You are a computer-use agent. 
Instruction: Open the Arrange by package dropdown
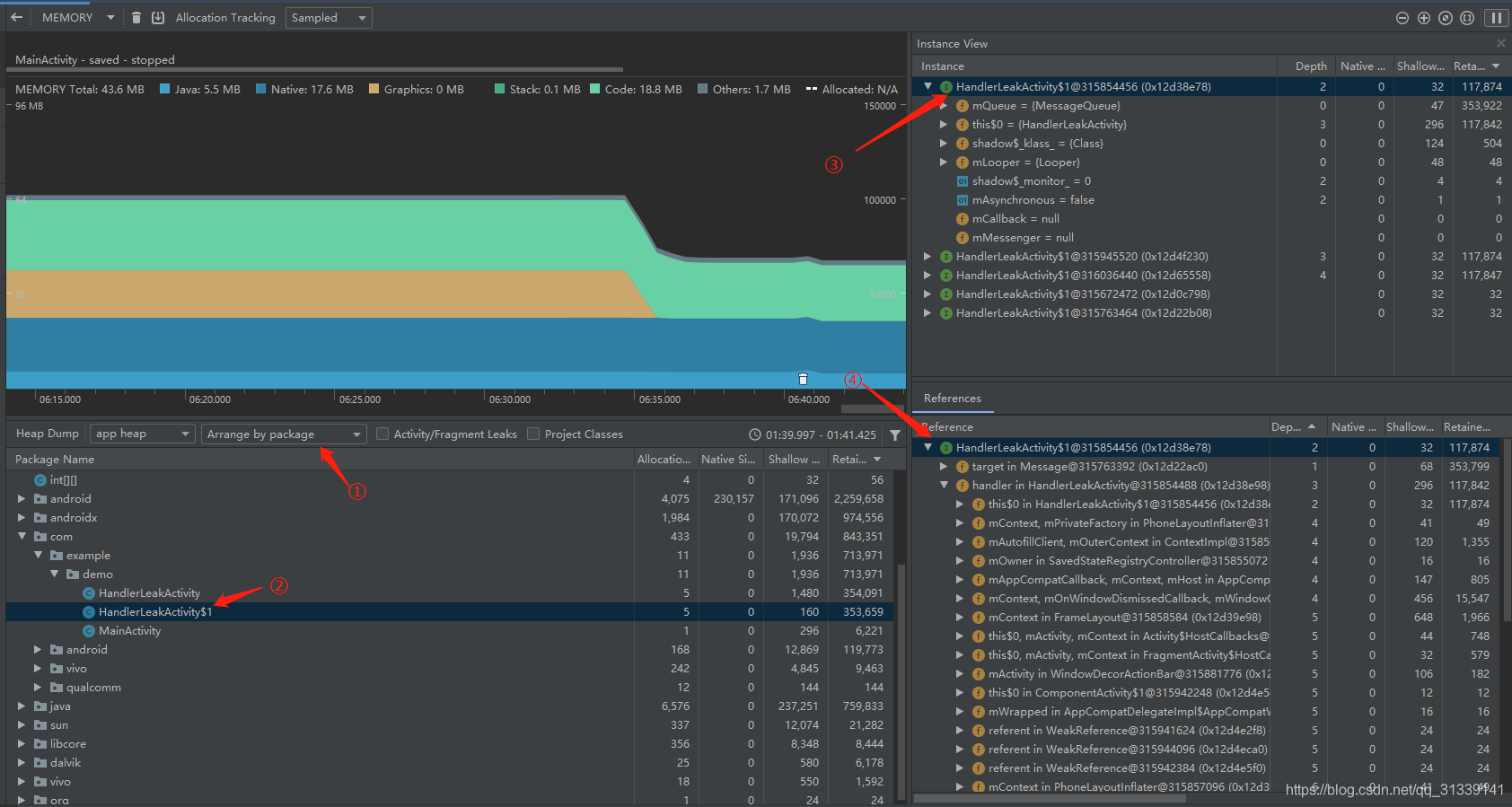click(x=284, y=434)
